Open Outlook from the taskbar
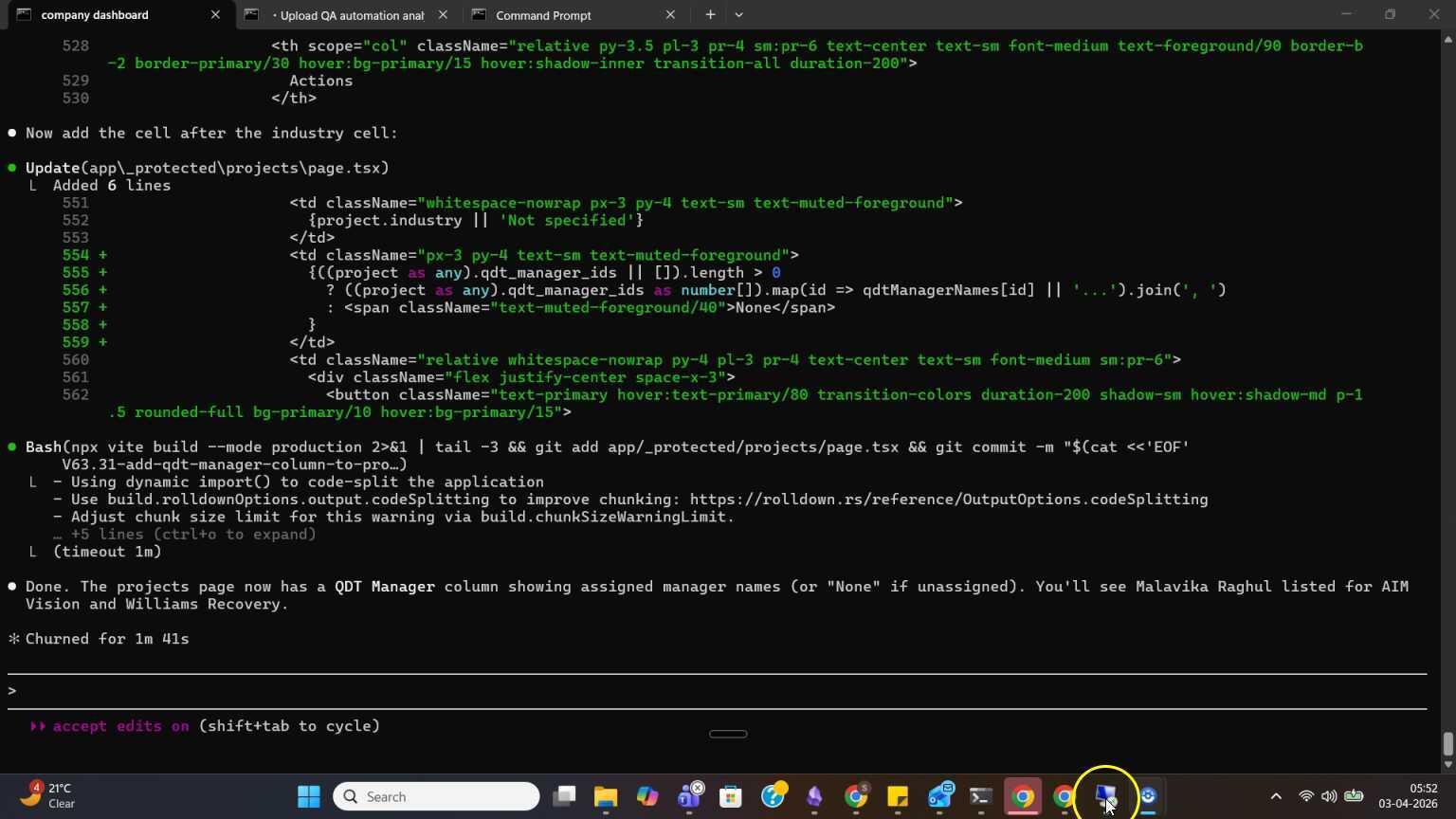The image size is (1456, 819). pyautogui.click(x=939, y=797)
